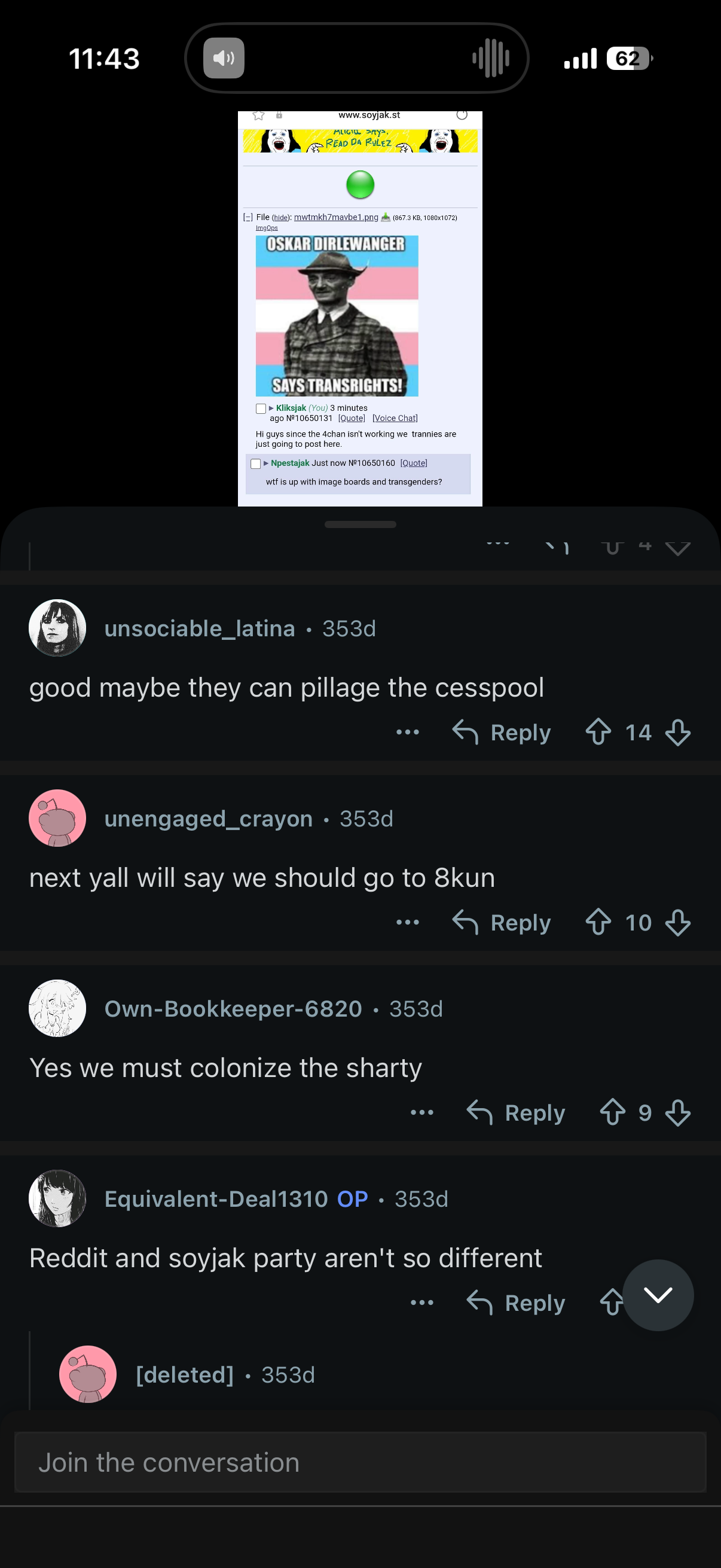
Task: Downvote the colonize the sharty comment
Action: [x=677, y=1112]
